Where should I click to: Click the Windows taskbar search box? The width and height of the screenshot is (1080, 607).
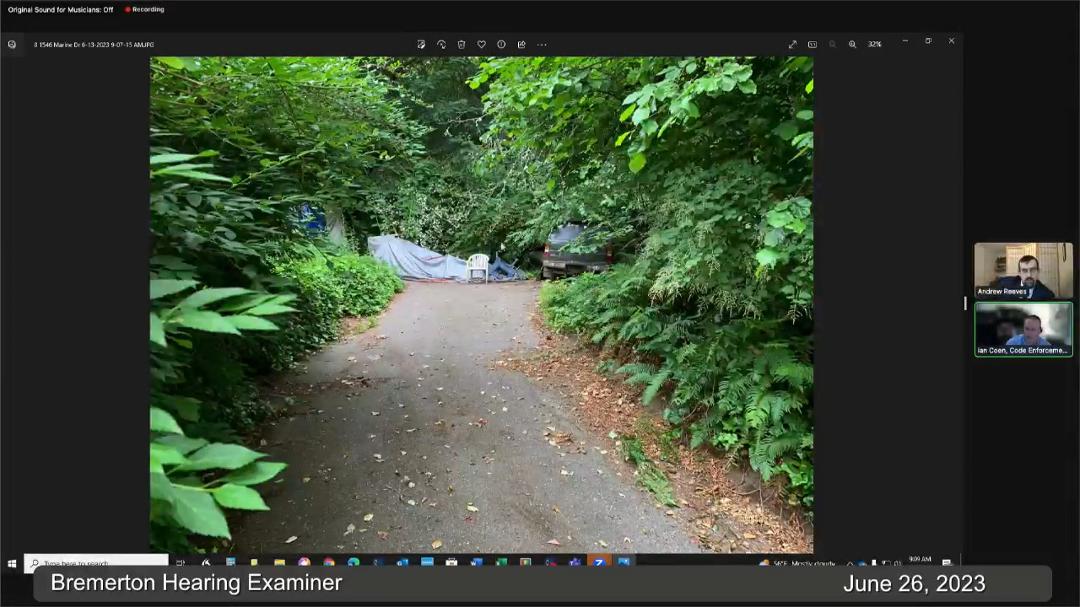click(96, 562)
